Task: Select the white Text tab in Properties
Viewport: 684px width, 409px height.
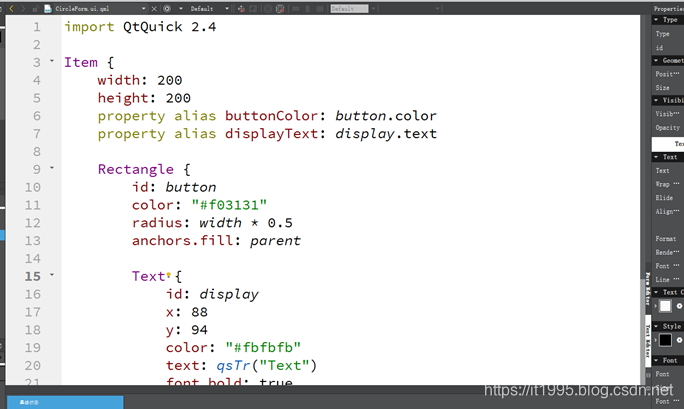Action: 668,143
